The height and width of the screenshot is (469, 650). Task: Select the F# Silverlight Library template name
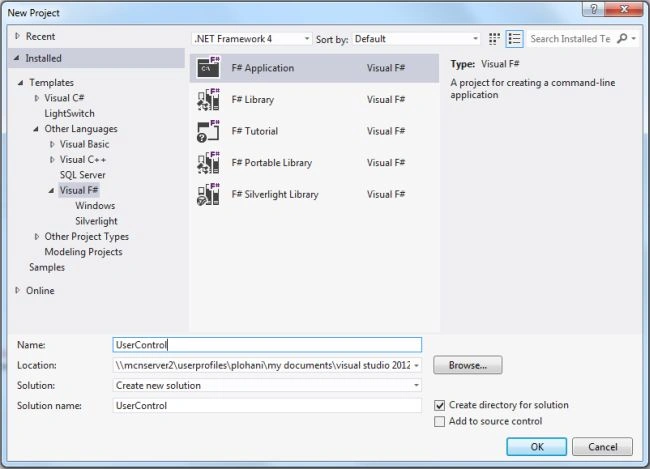click(275, 194)
